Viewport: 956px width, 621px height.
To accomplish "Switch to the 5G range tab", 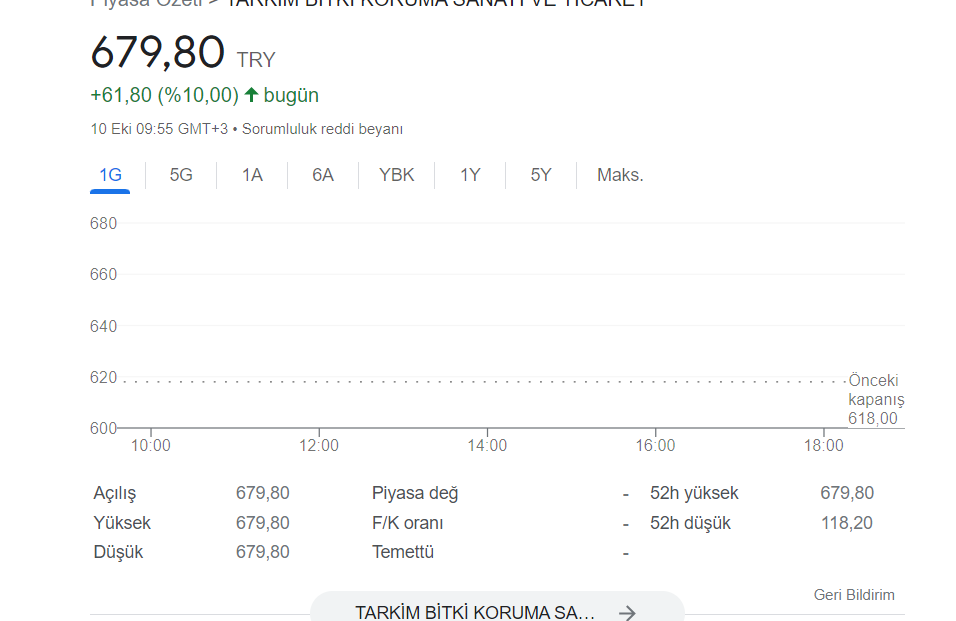I will (x=181, y=176).
